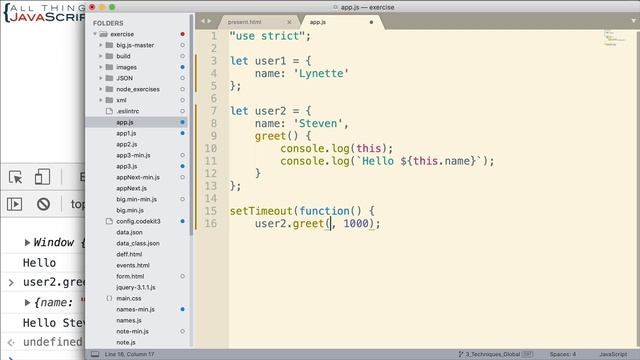Expand the build folder
Viewport: 640px width, 360px height.
(x=101, y=56)
